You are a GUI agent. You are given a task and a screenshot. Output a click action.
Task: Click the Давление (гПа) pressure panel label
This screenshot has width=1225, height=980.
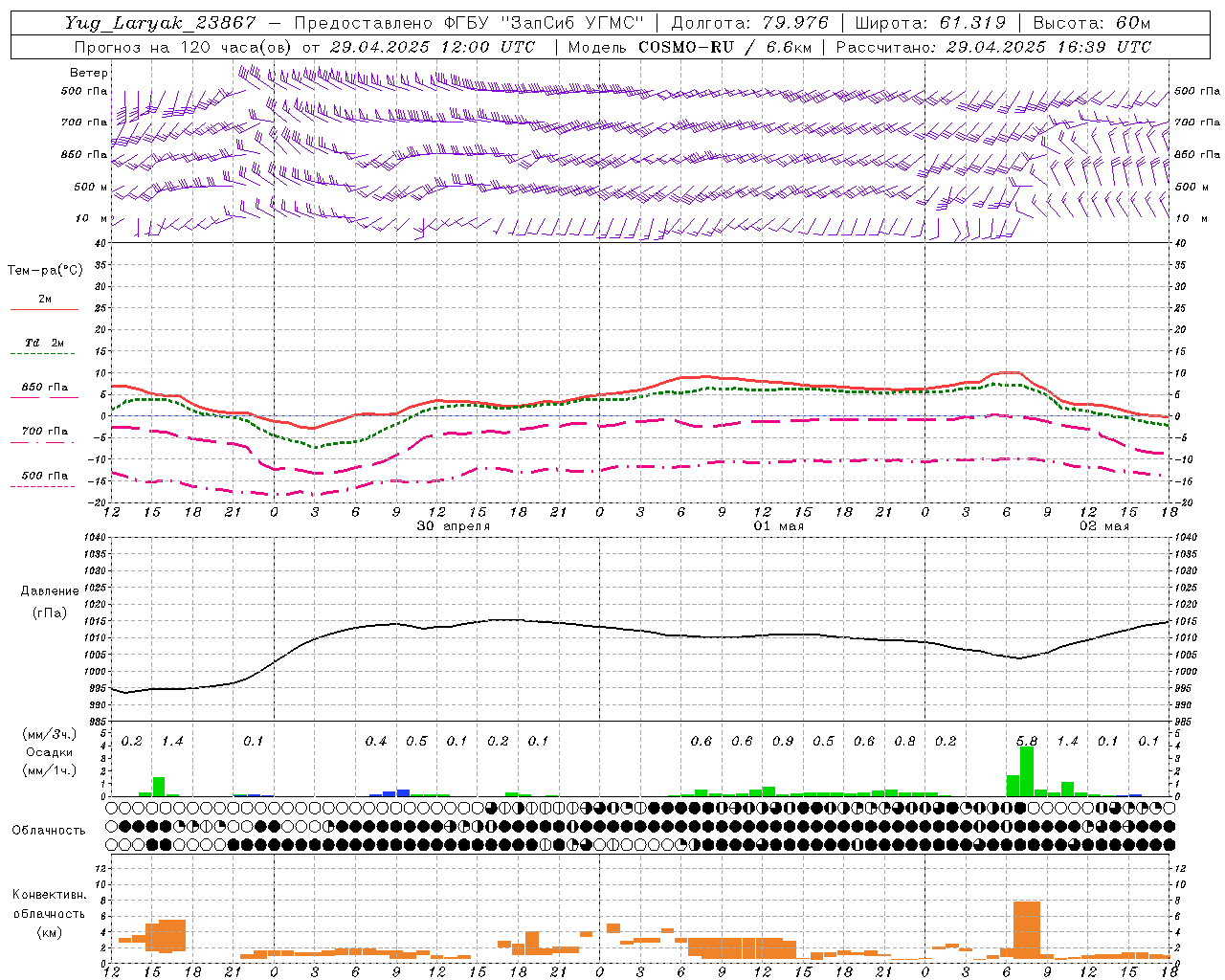[50, 602]
